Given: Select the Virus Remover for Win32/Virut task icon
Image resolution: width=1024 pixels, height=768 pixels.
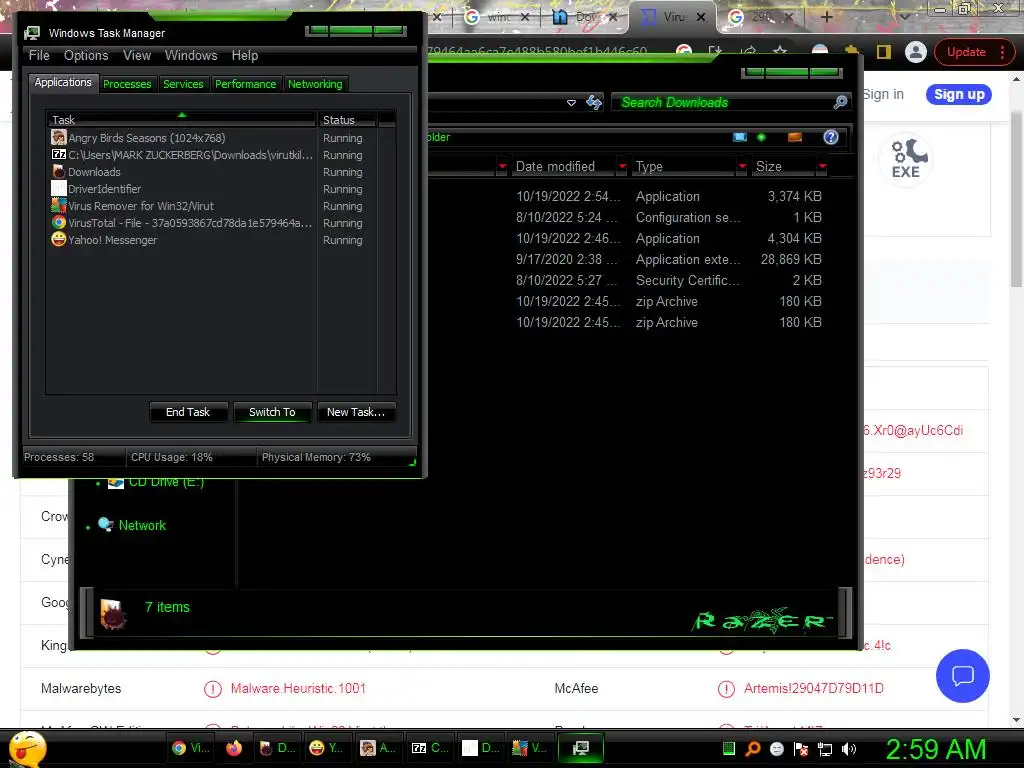Looking at the screenshot, I should coord(59,206).
